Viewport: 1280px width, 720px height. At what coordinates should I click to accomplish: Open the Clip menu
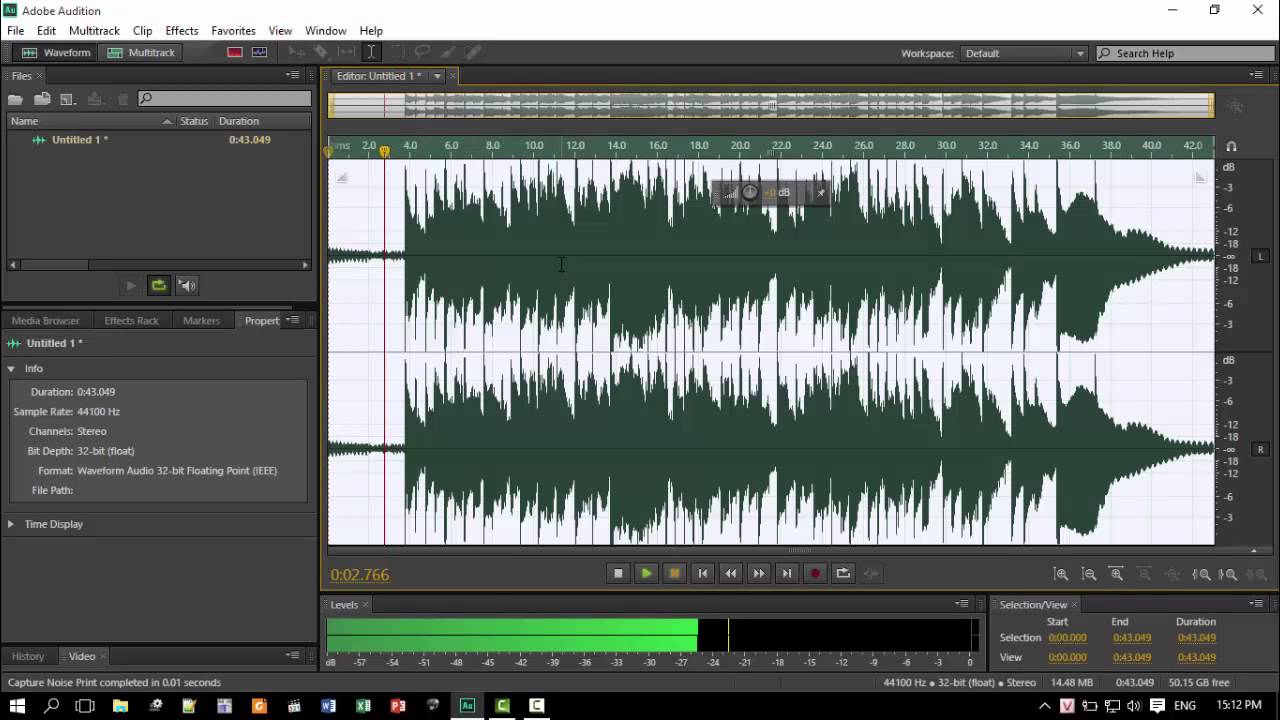143,31
